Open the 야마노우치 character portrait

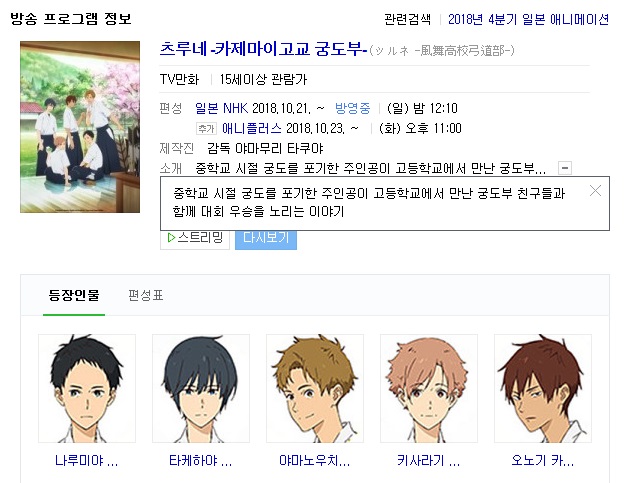coord(315,388)
